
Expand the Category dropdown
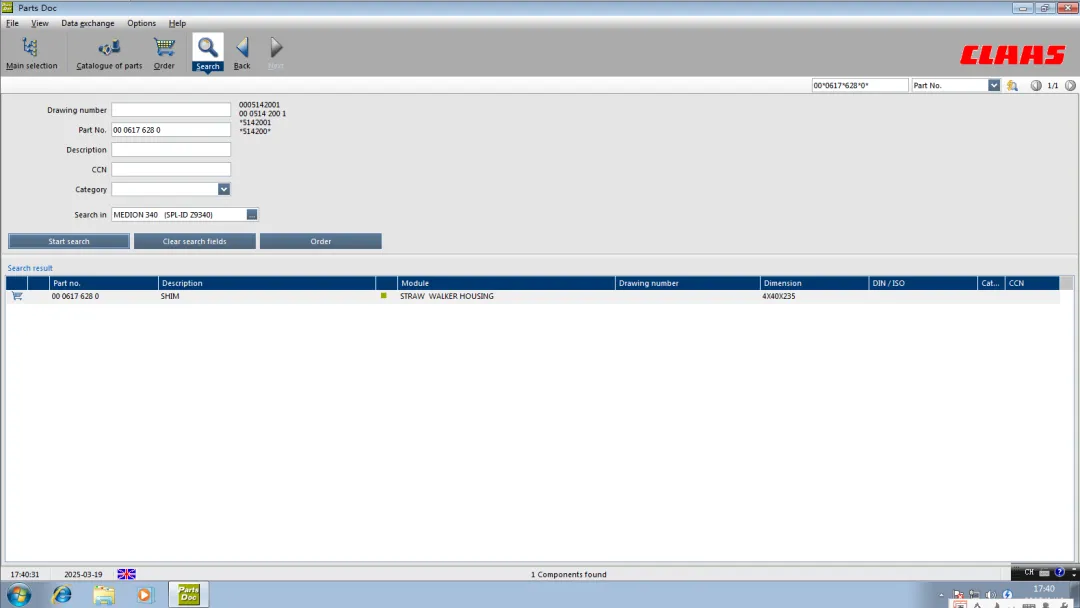[x=224, y=189]
